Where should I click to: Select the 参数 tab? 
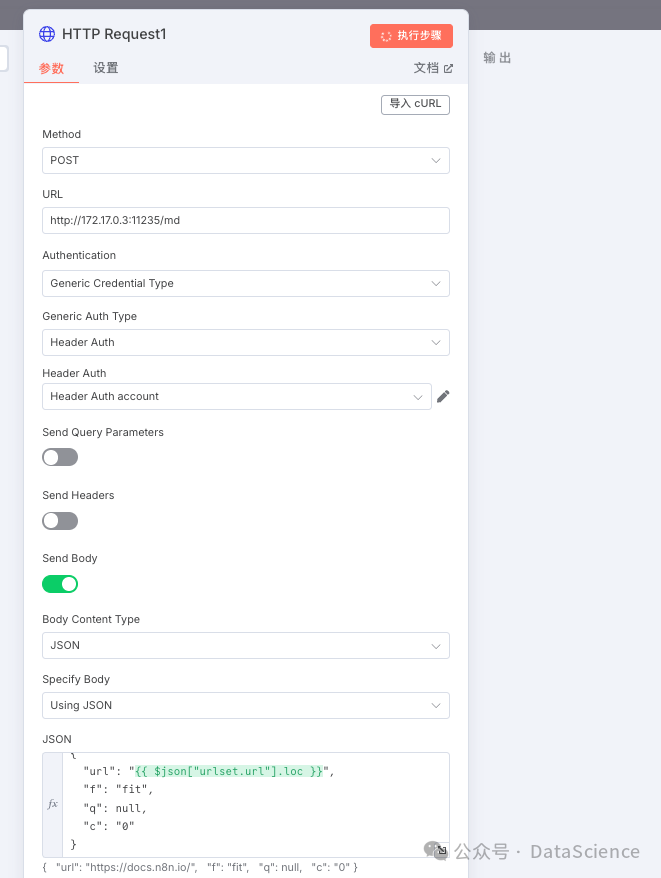coord(51,68)
